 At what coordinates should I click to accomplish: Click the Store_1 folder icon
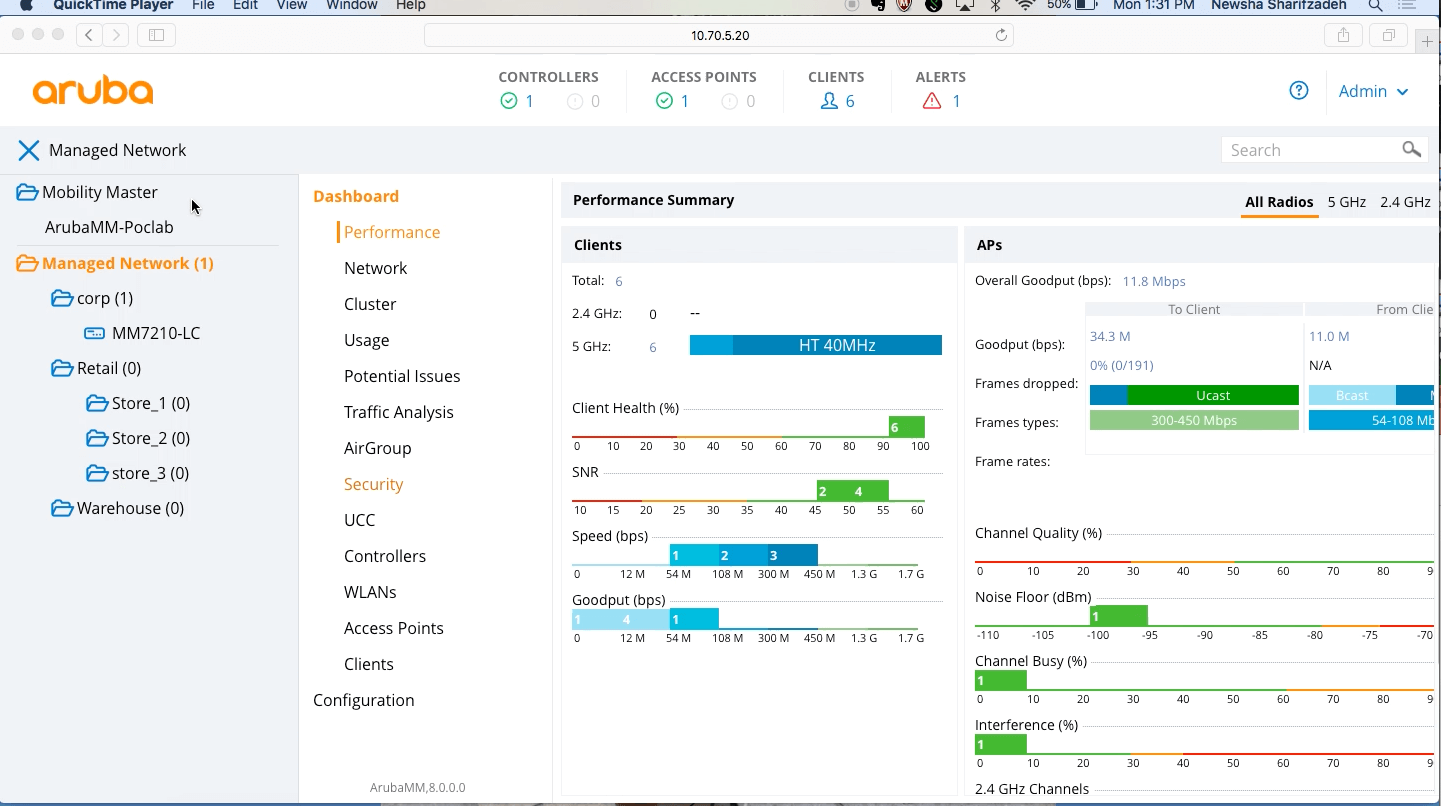97,403
